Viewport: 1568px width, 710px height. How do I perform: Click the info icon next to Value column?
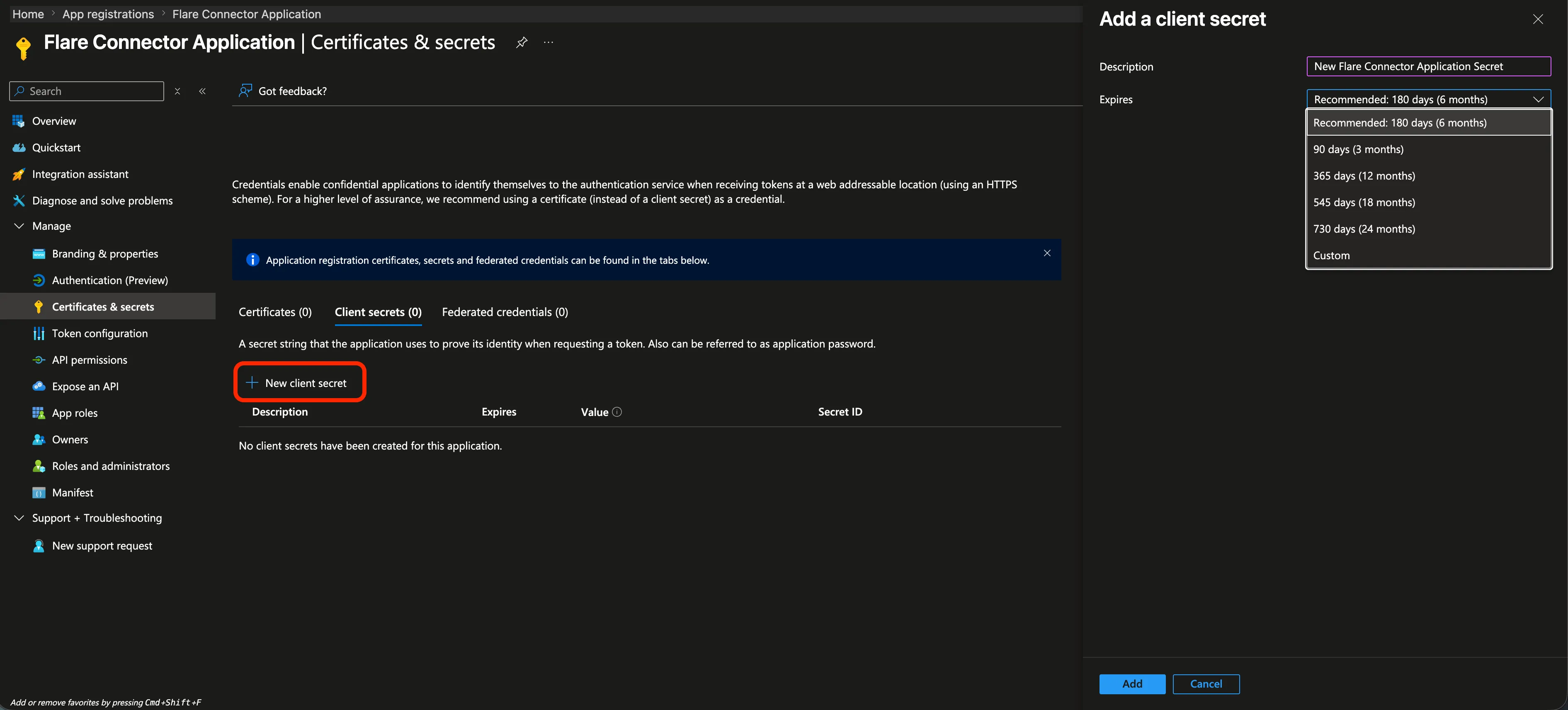(x=617, y=412)
